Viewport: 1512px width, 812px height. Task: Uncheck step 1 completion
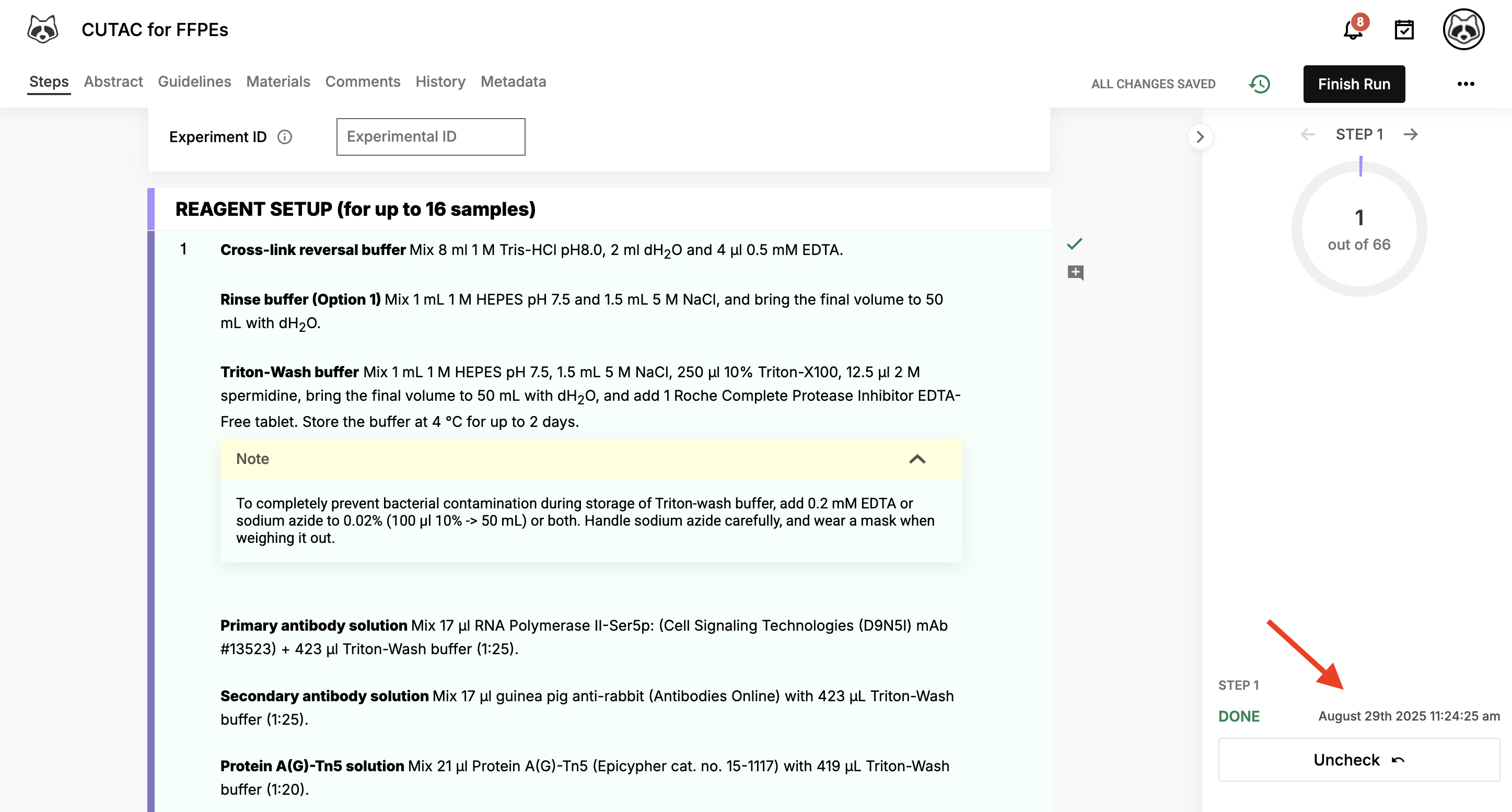pos(1358,760)
